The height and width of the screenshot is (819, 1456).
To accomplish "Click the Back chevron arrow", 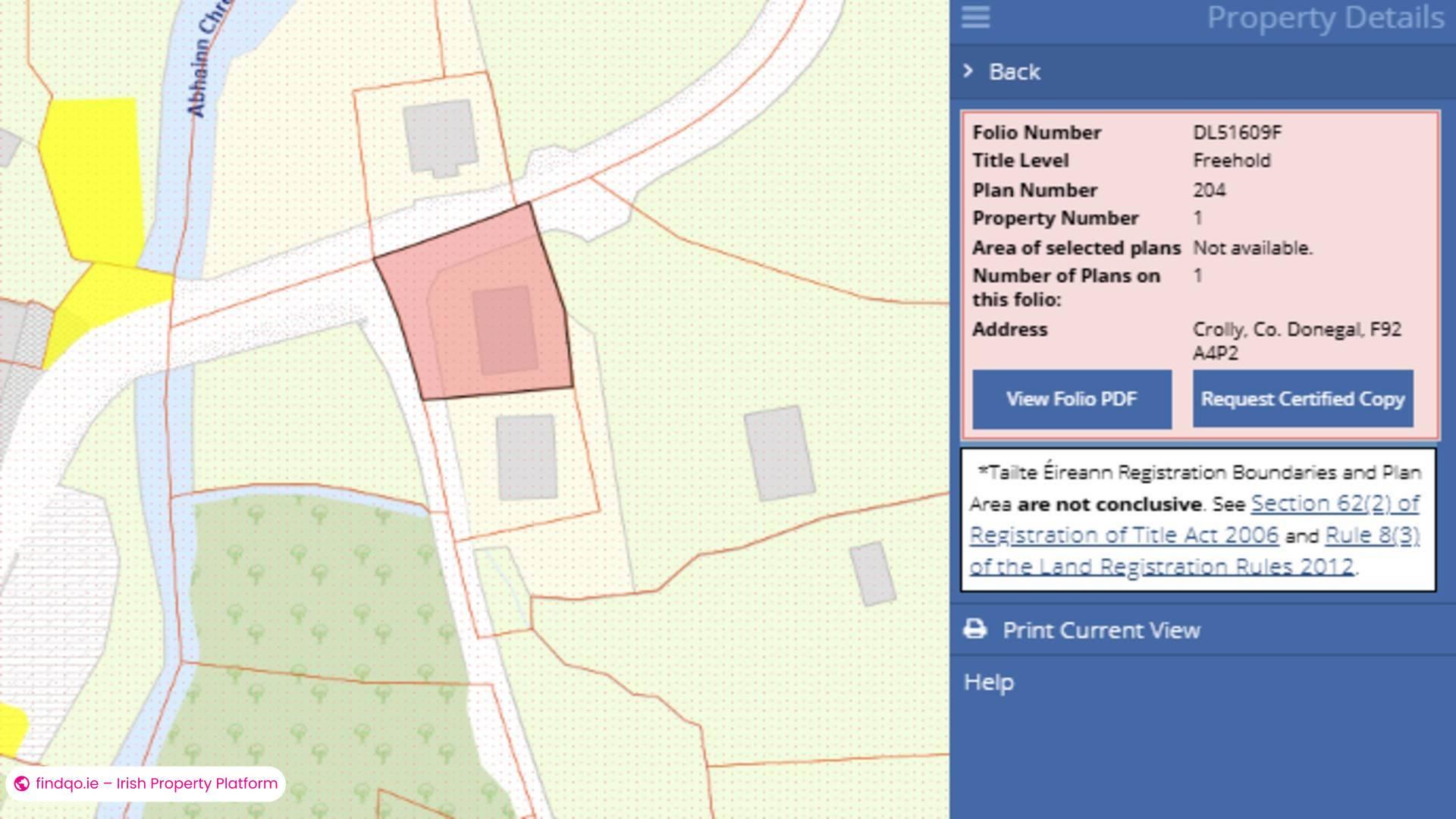I will point(968,71).
